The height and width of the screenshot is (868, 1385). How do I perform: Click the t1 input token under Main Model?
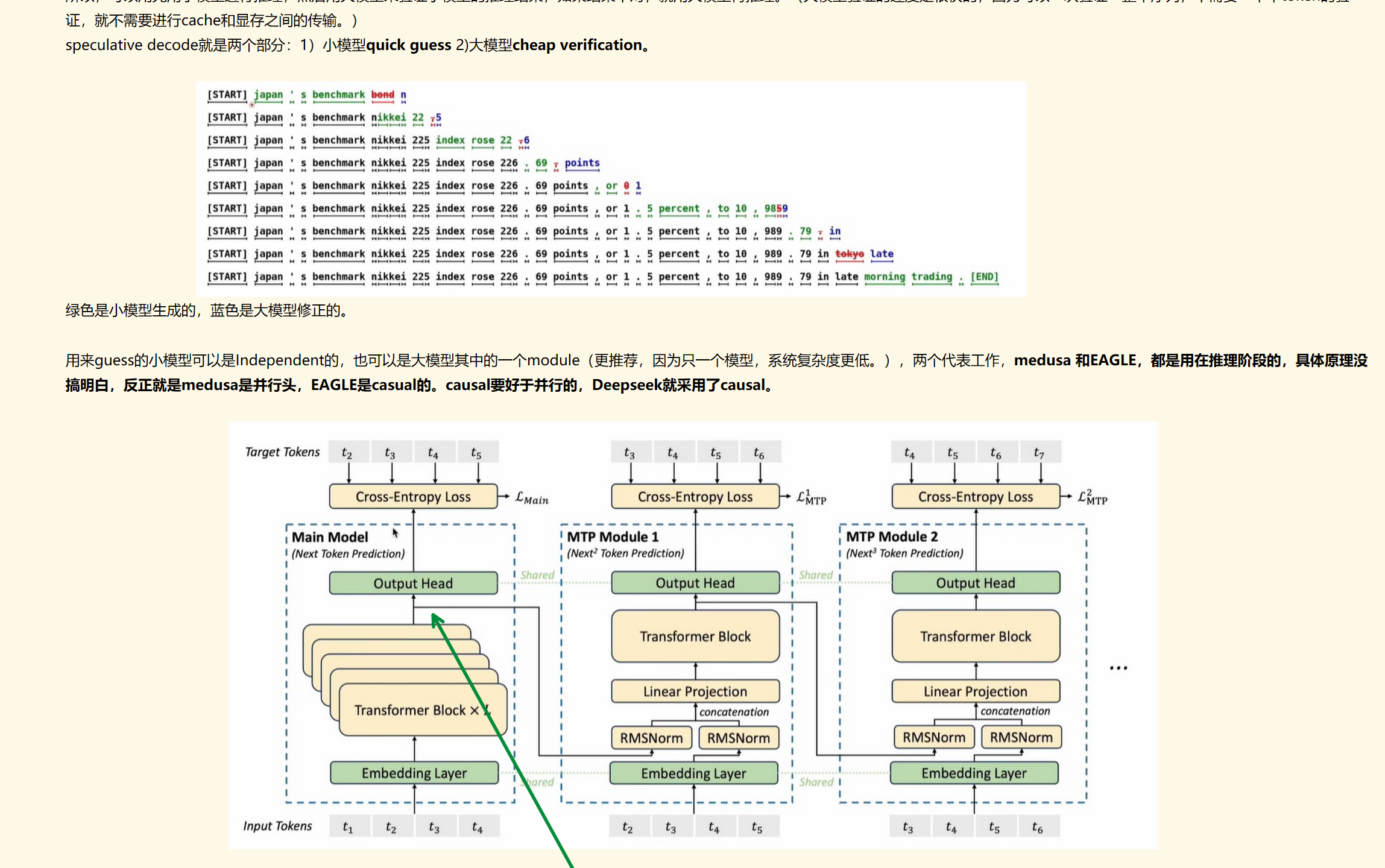click(348, 826)
